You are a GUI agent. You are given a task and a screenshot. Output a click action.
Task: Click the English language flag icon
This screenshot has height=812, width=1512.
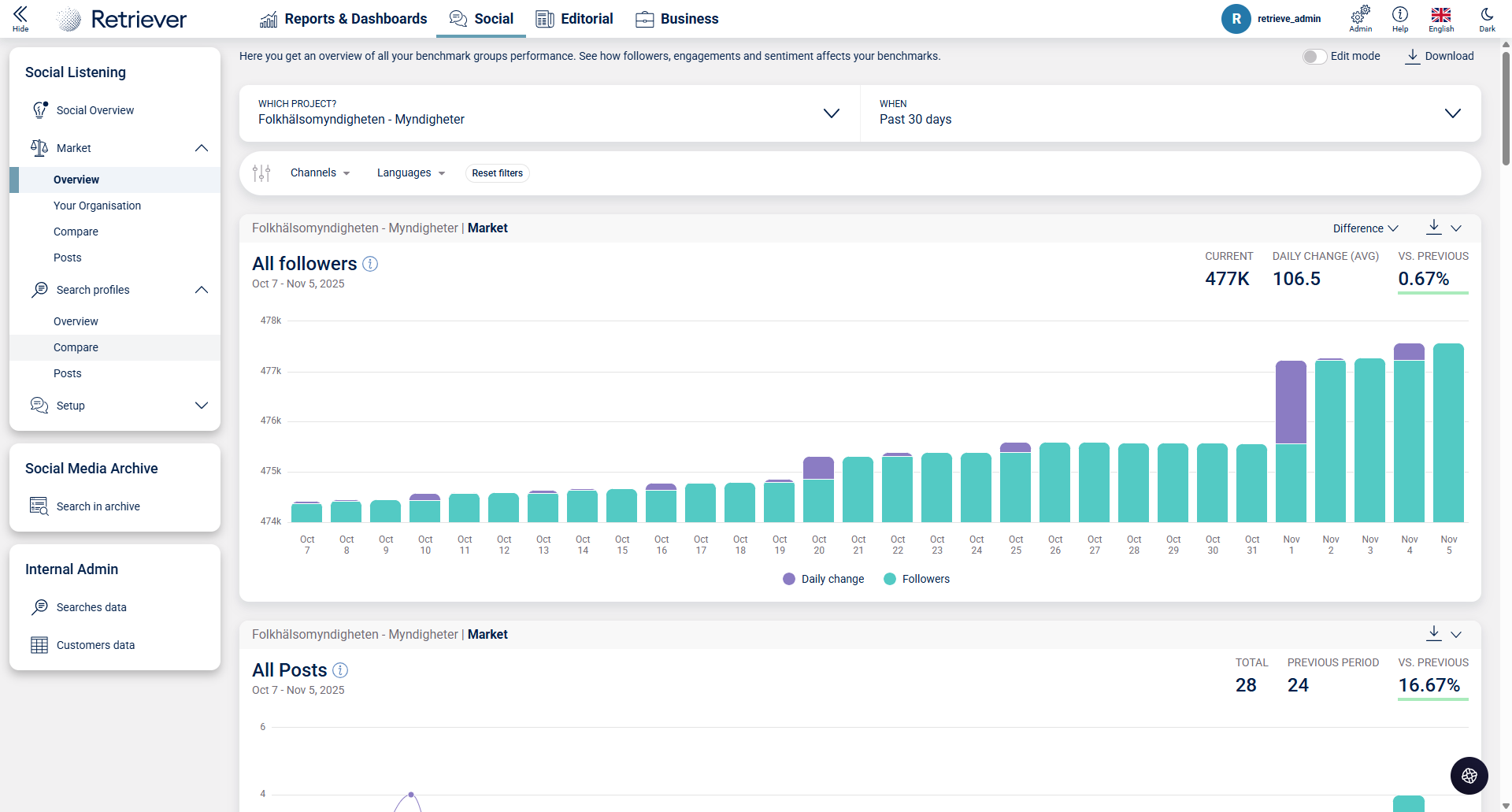point(1441,15)
